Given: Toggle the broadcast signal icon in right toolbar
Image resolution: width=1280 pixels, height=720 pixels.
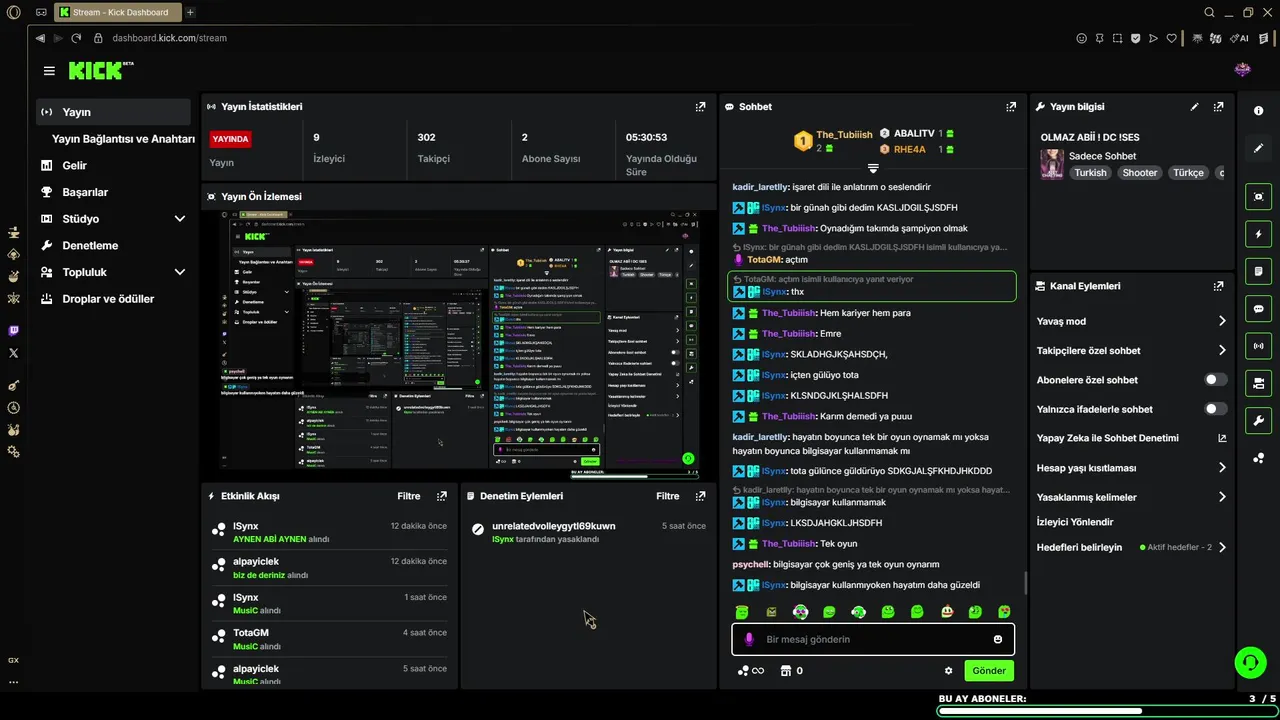Looking at the screenshot, I should [x=1258, y=346].
